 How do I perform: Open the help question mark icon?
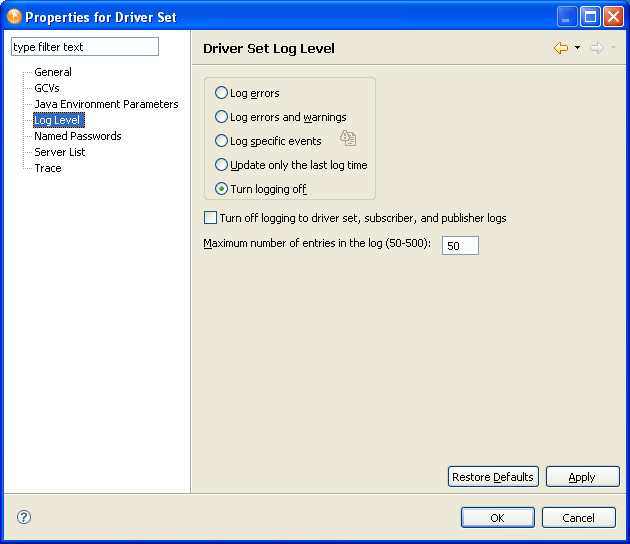tap(24, 517)
